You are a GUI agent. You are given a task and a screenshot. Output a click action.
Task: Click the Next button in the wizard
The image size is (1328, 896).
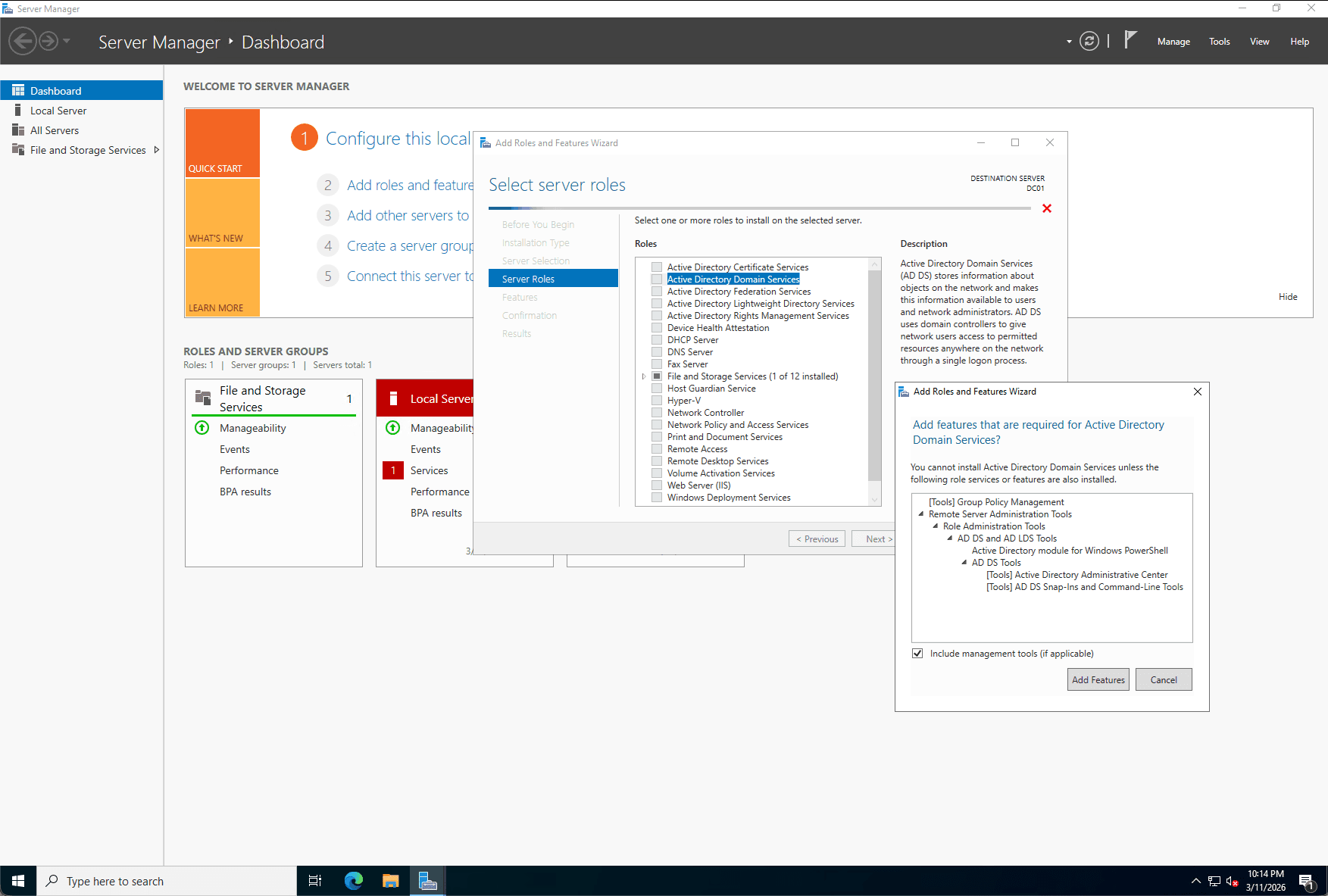(874, 539)
